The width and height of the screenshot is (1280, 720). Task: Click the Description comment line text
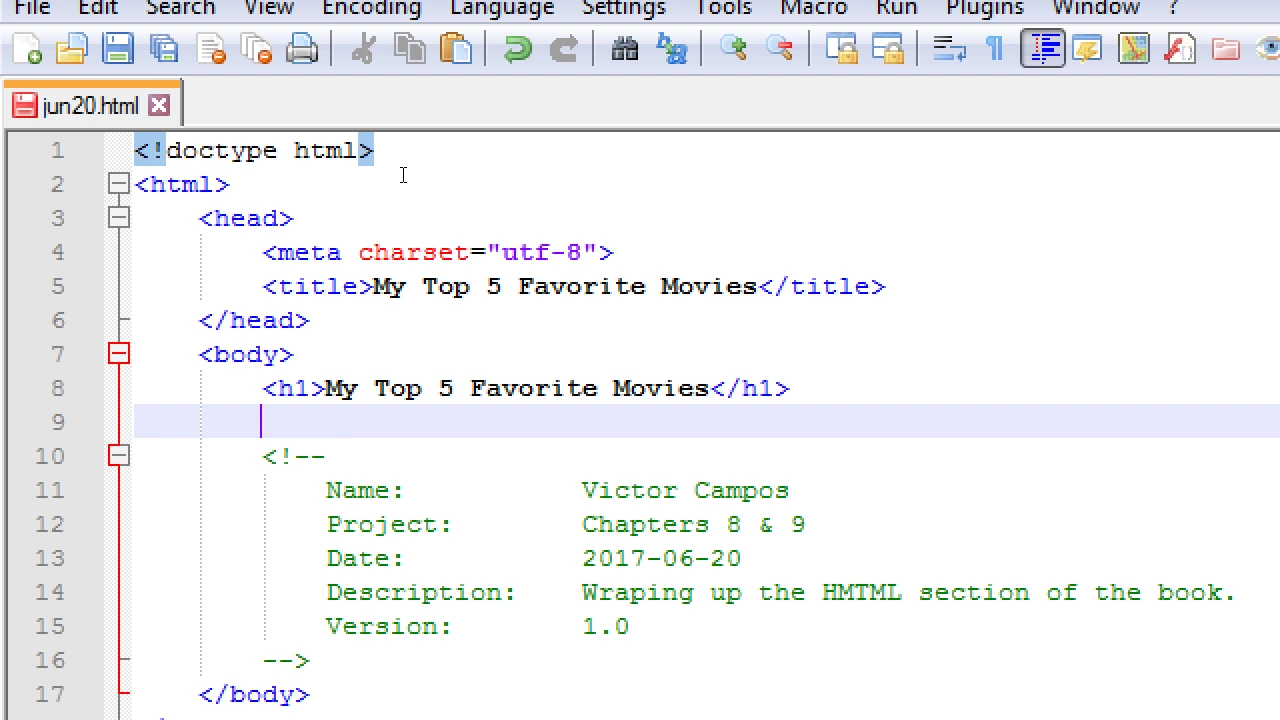coord(781,592)
